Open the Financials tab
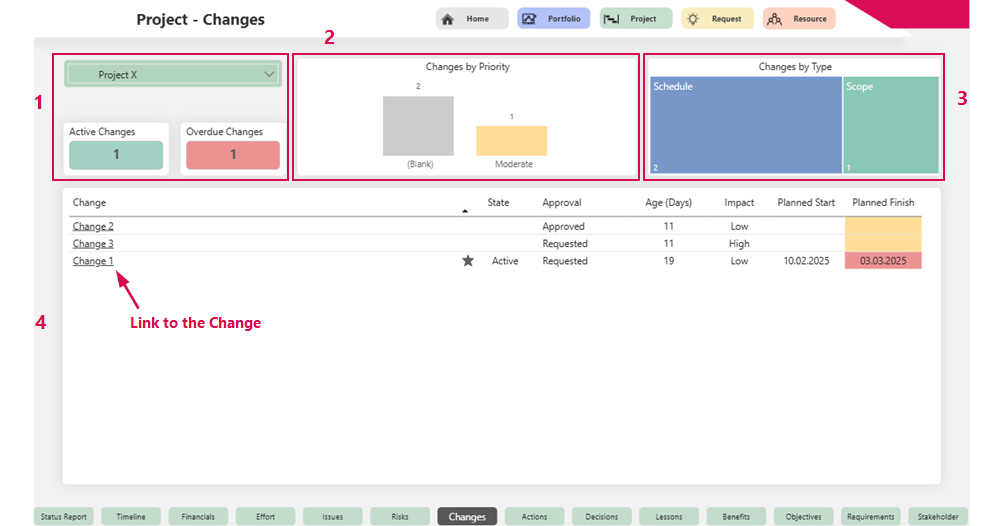The image size is (1000, 526). (x=198, y=517)
